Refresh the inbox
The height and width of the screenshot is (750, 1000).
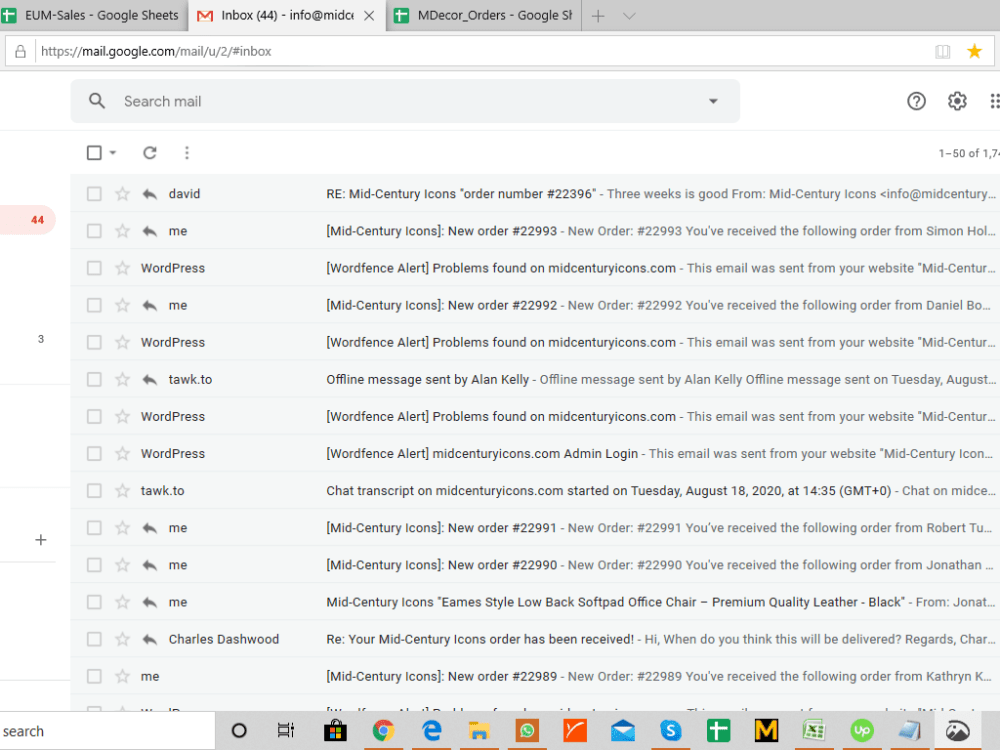[x=149, y=152]
